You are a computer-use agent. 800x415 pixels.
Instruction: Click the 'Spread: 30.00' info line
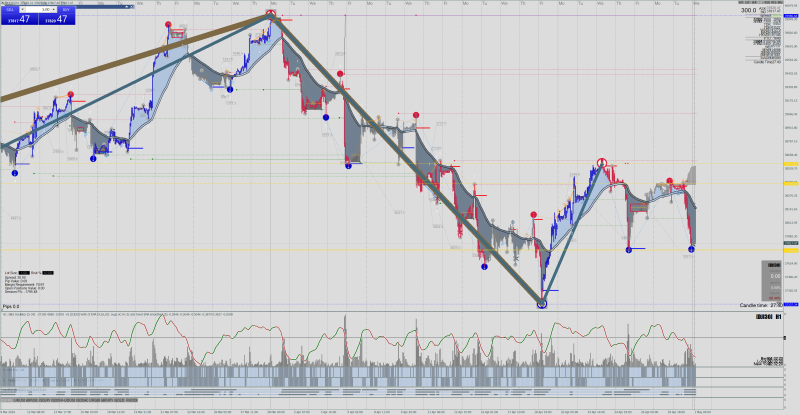coord(15,278)
